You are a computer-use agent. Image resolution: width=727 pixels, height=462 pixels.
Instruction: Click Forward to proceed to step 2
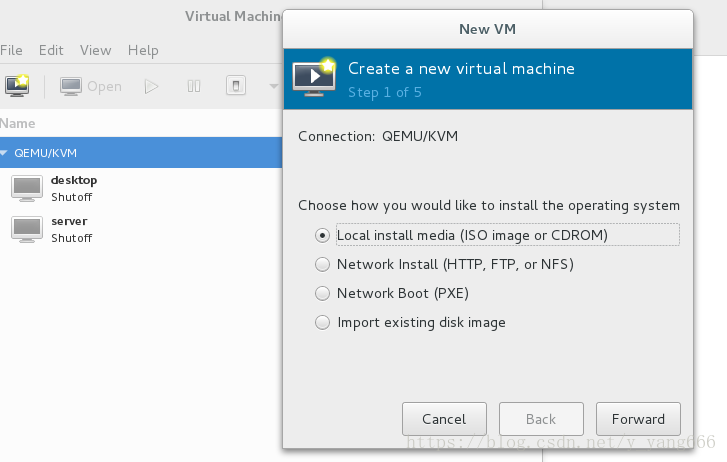tap(638, 419)
